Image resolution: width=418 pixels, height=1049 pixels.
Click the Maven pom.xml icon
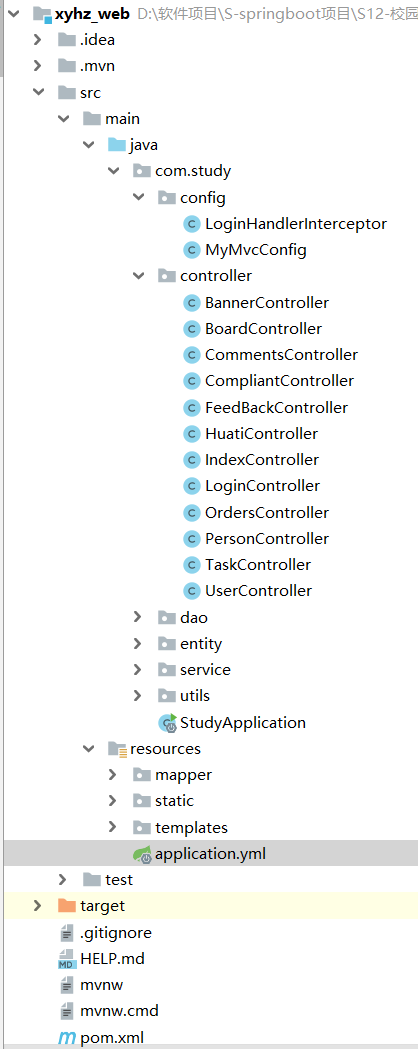(x=68, y=1038)
